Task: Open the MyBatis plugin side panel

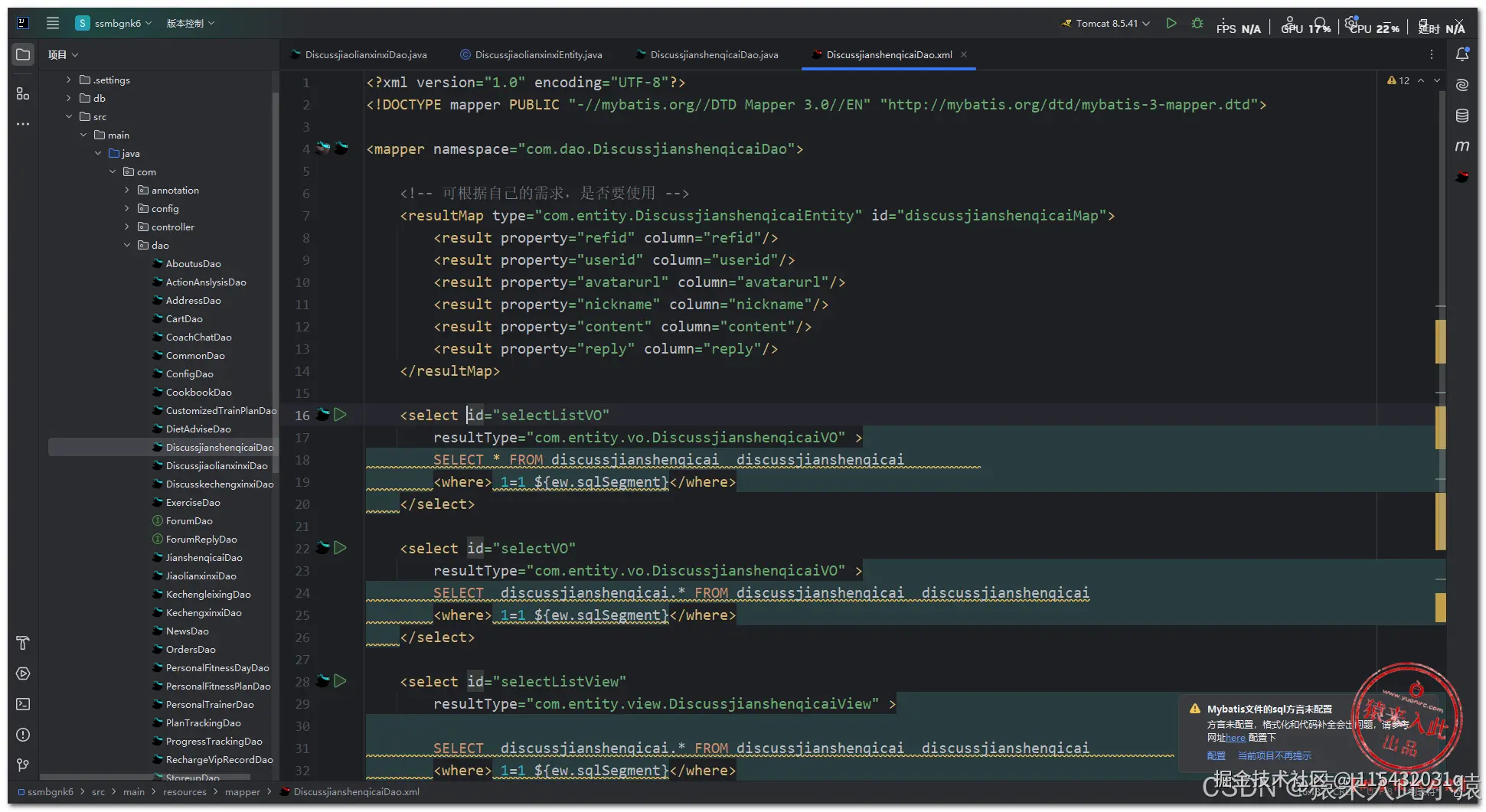Action: (1462, 177)
